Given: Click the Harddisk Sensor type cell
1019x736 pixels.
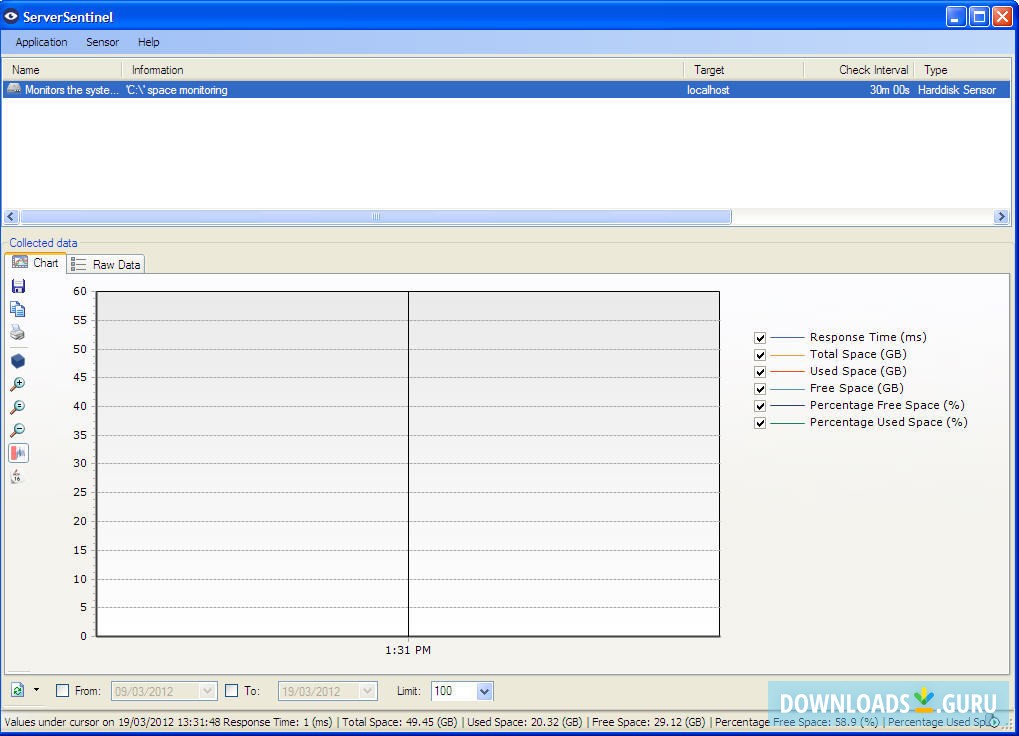Looking at the screenshot, I should [x=957, y=90].
